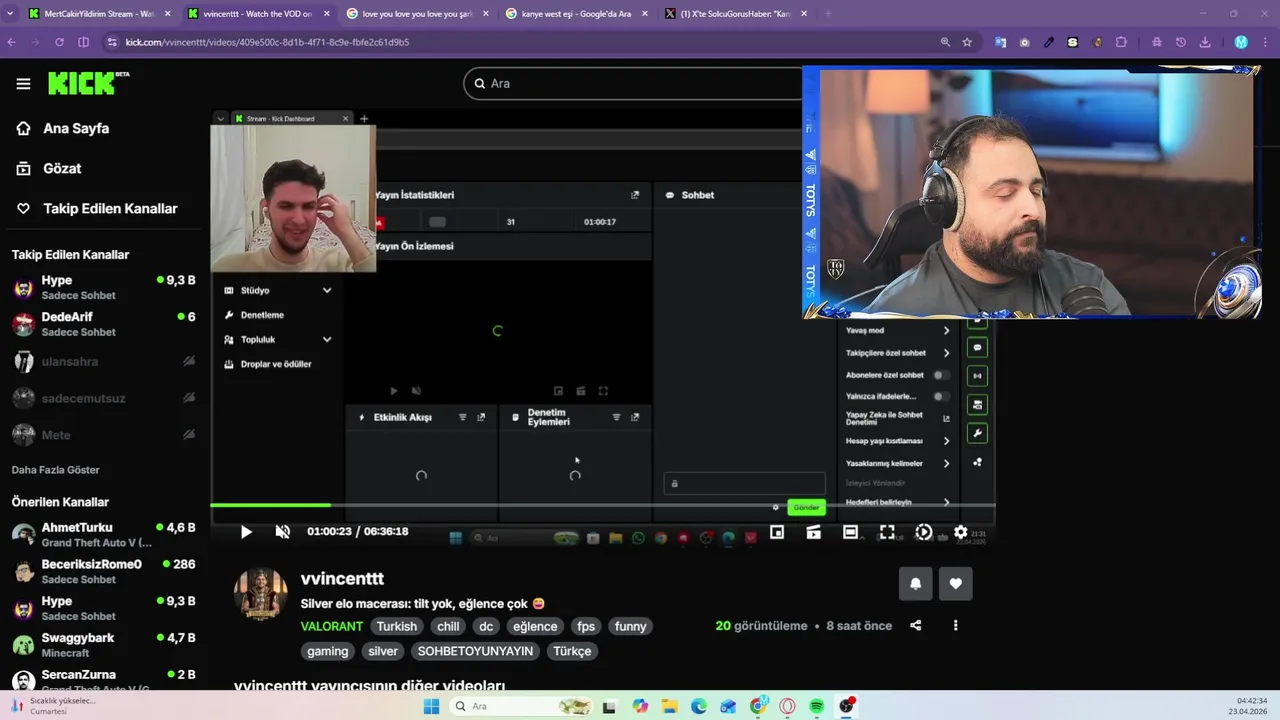Open sadecemutsuz offline channel
The height and width of the screenshot is (720, 1280).
[104, 398]
